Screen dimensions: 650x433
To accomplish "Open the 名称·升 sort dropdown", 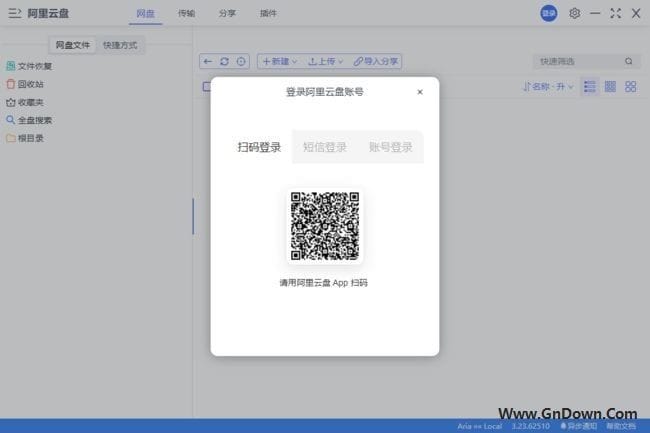I will coord(548,87).
